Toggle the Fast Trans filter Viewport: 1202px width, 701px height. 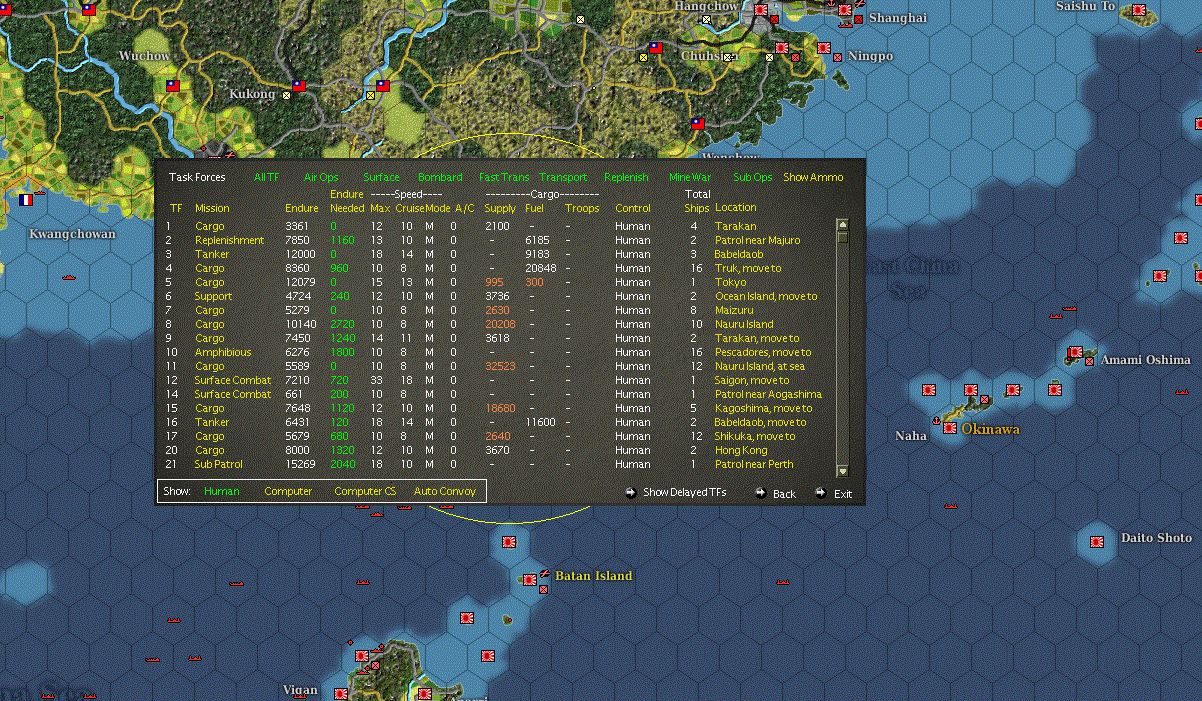[x=504, y=177]
